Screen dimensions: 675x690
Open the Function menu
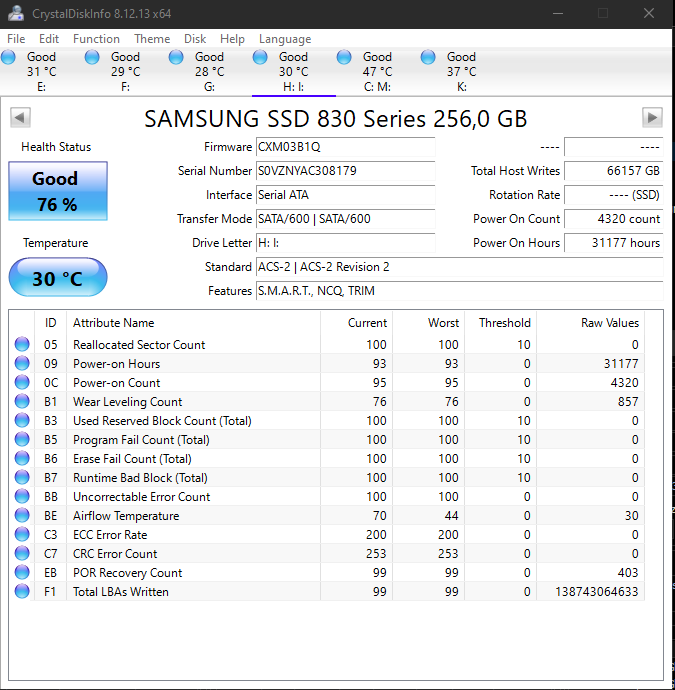coord(96,39)
